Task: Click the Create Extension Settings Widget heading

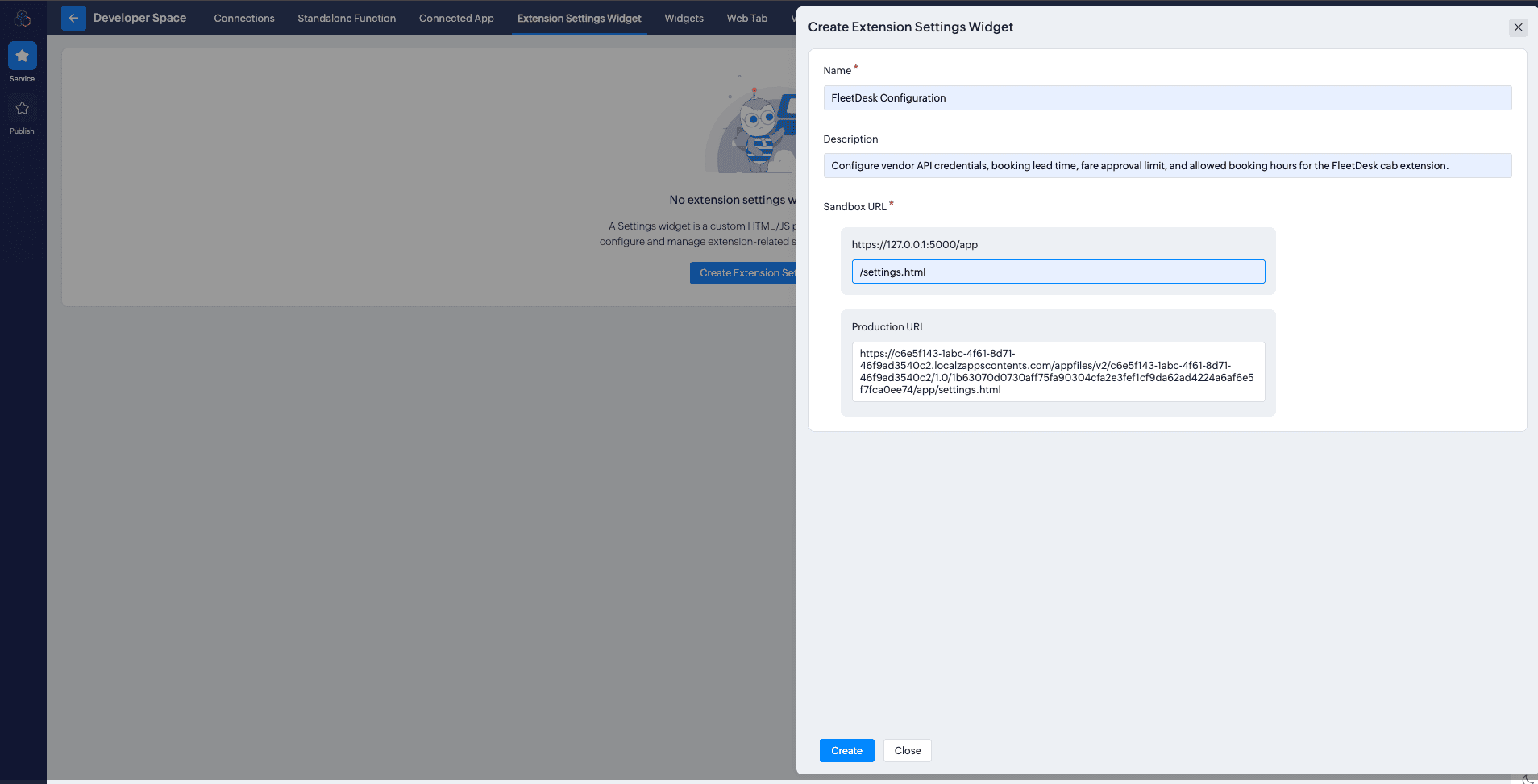Action: (x=911, y=27)
